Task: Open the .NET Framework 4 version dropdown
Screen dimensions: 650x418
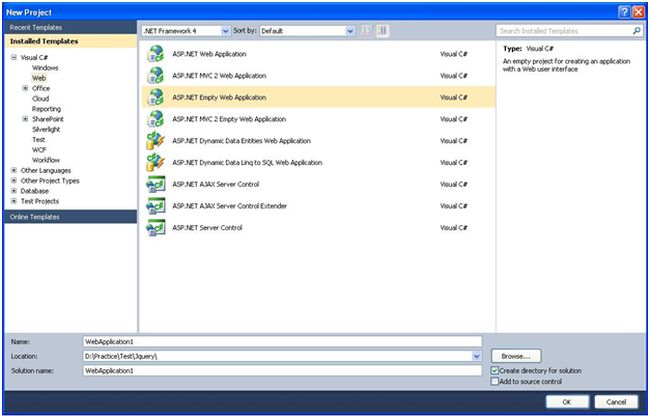Action: tap(226, 31)
